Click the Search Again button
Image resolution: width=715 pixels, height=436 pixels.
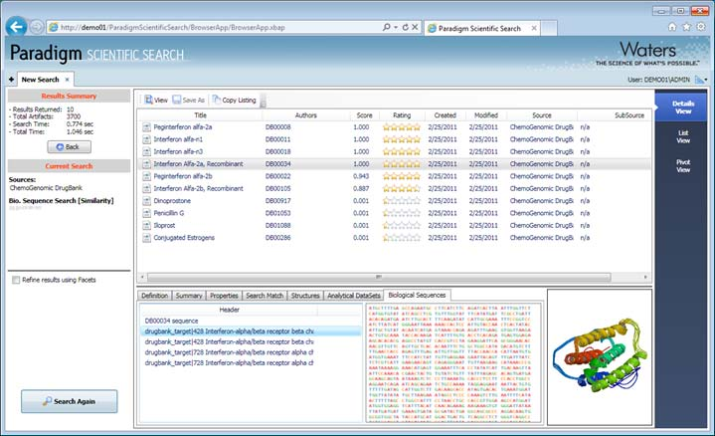click(x=69, y=401)
